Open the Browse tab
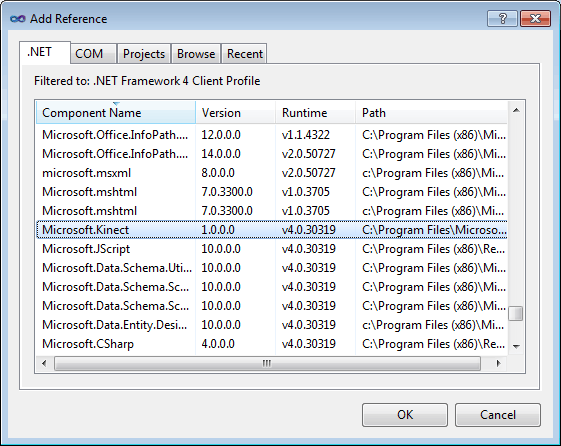Screen dimensions: 561x446 pyautogui.click(x=196, y=54)
